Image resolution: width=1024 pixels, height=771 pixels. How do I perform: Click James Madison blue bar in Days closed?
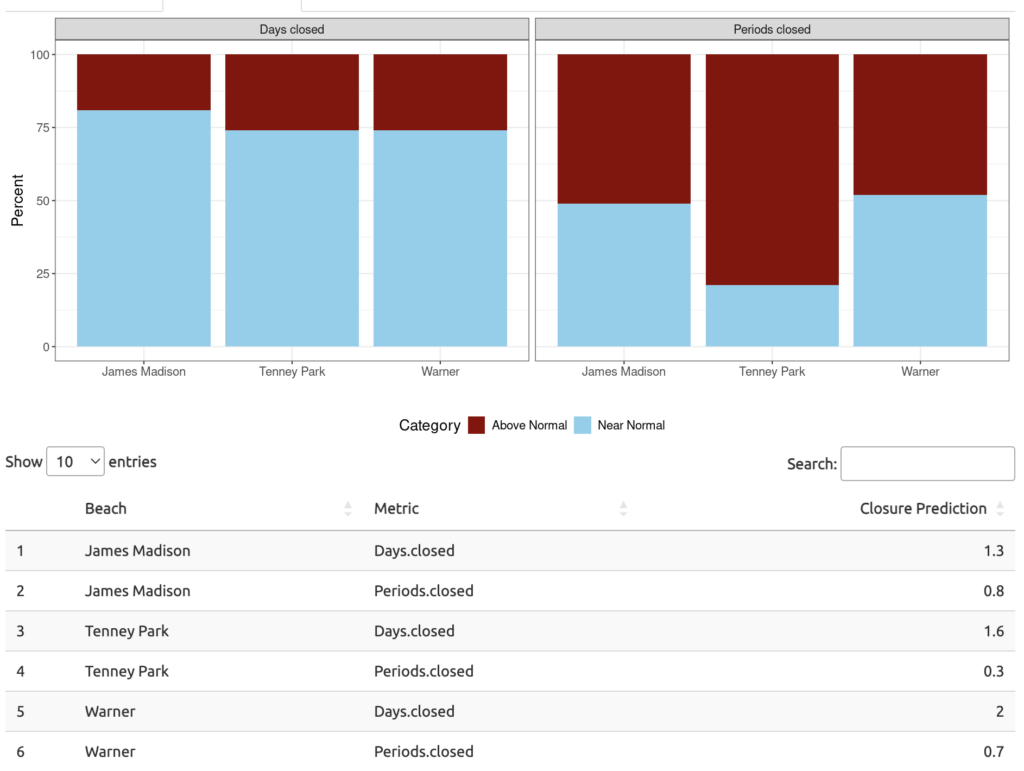[144, 228]
